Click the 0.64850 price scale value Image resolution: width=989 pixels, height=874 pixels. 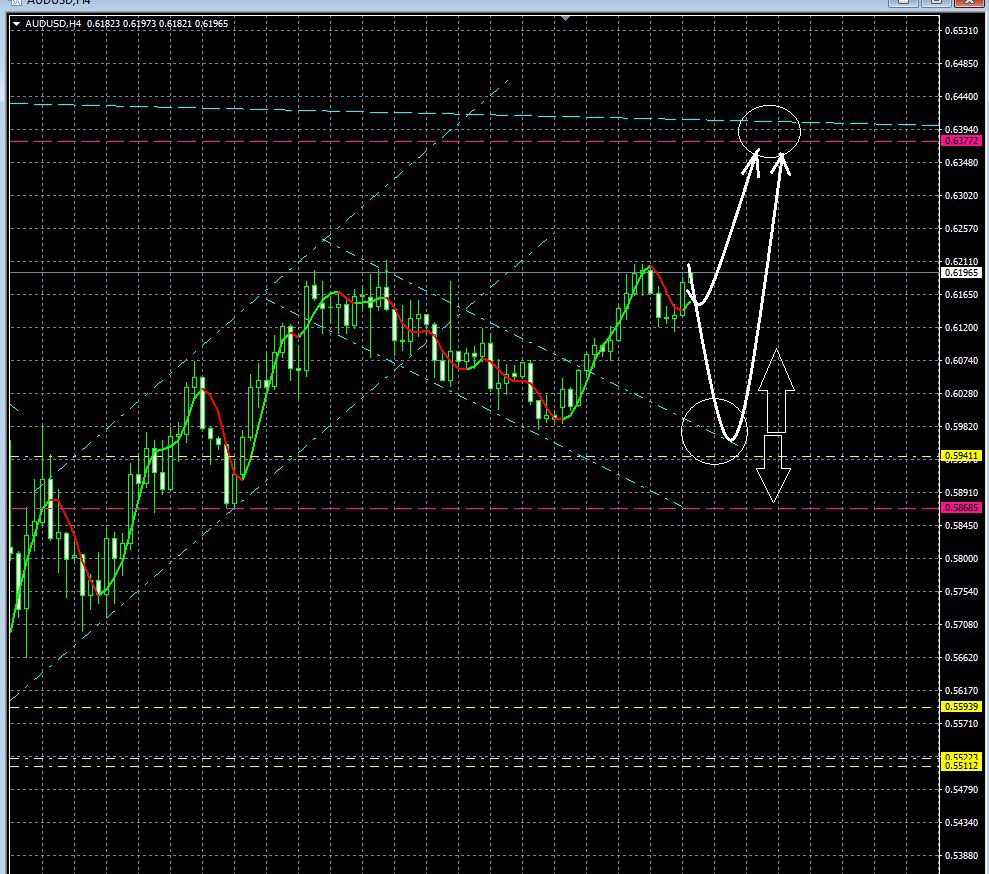click(961, 64)
